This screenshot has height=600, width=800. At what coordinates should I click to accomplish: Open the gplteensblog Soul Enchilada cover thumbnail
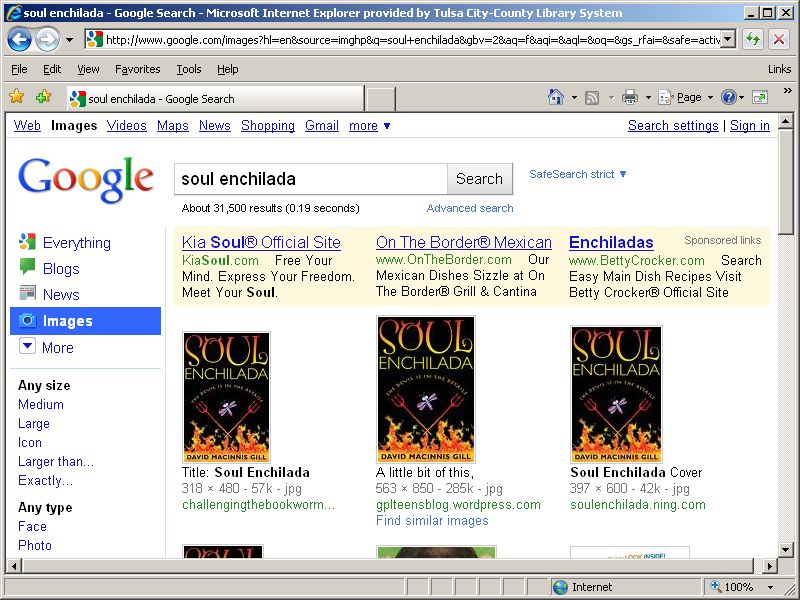[426, 390]
